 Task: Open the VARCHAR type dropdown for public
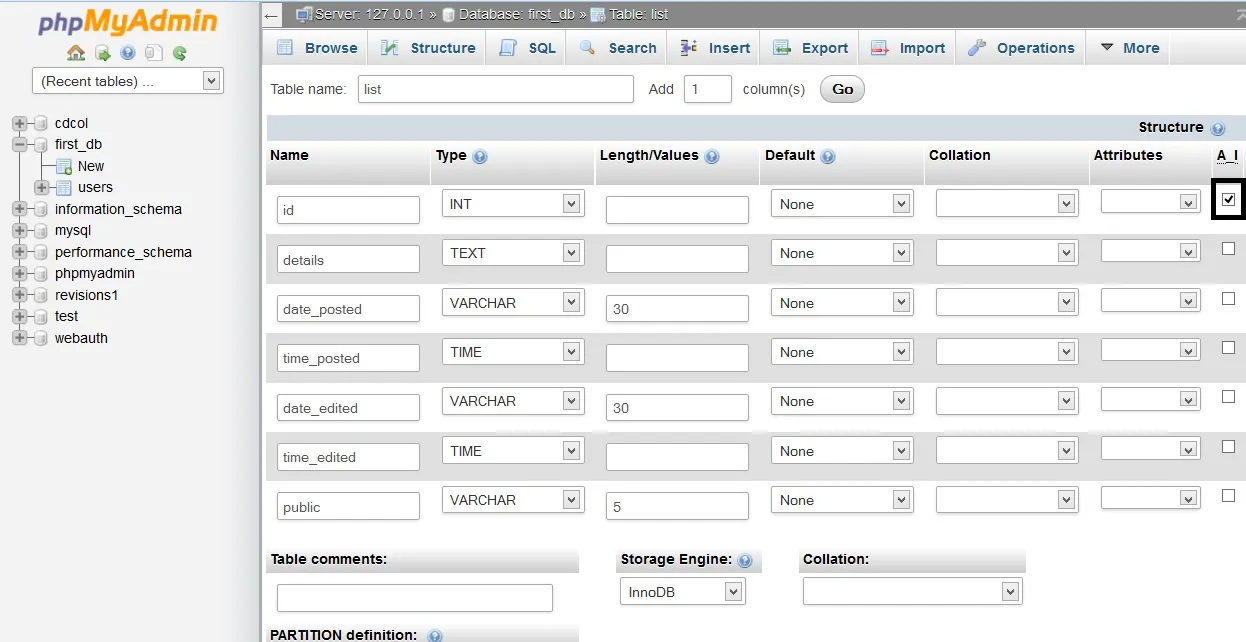[x=512, y=500]
